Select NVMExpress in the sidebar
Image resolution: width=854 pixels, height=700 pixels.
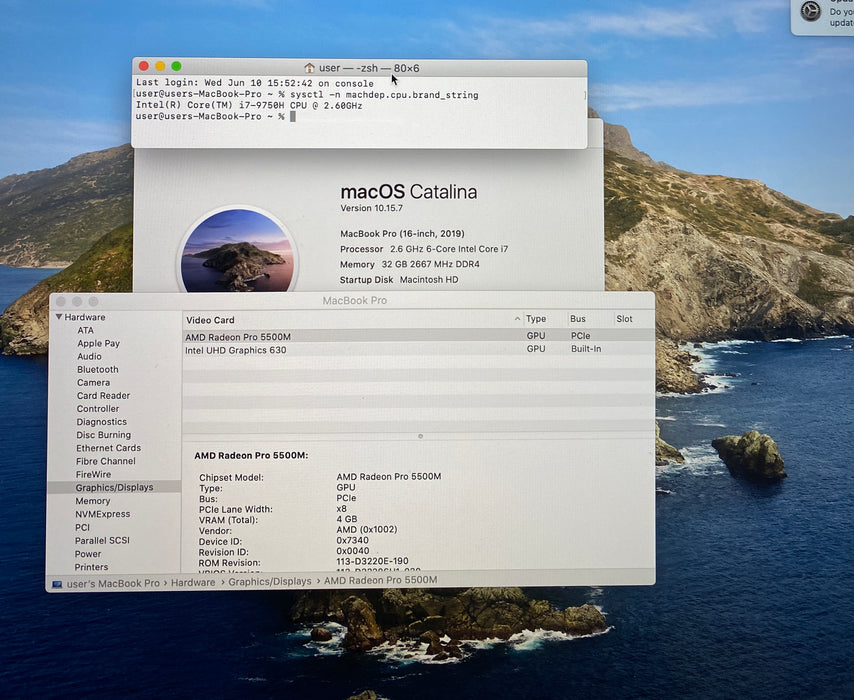[102, 514]
